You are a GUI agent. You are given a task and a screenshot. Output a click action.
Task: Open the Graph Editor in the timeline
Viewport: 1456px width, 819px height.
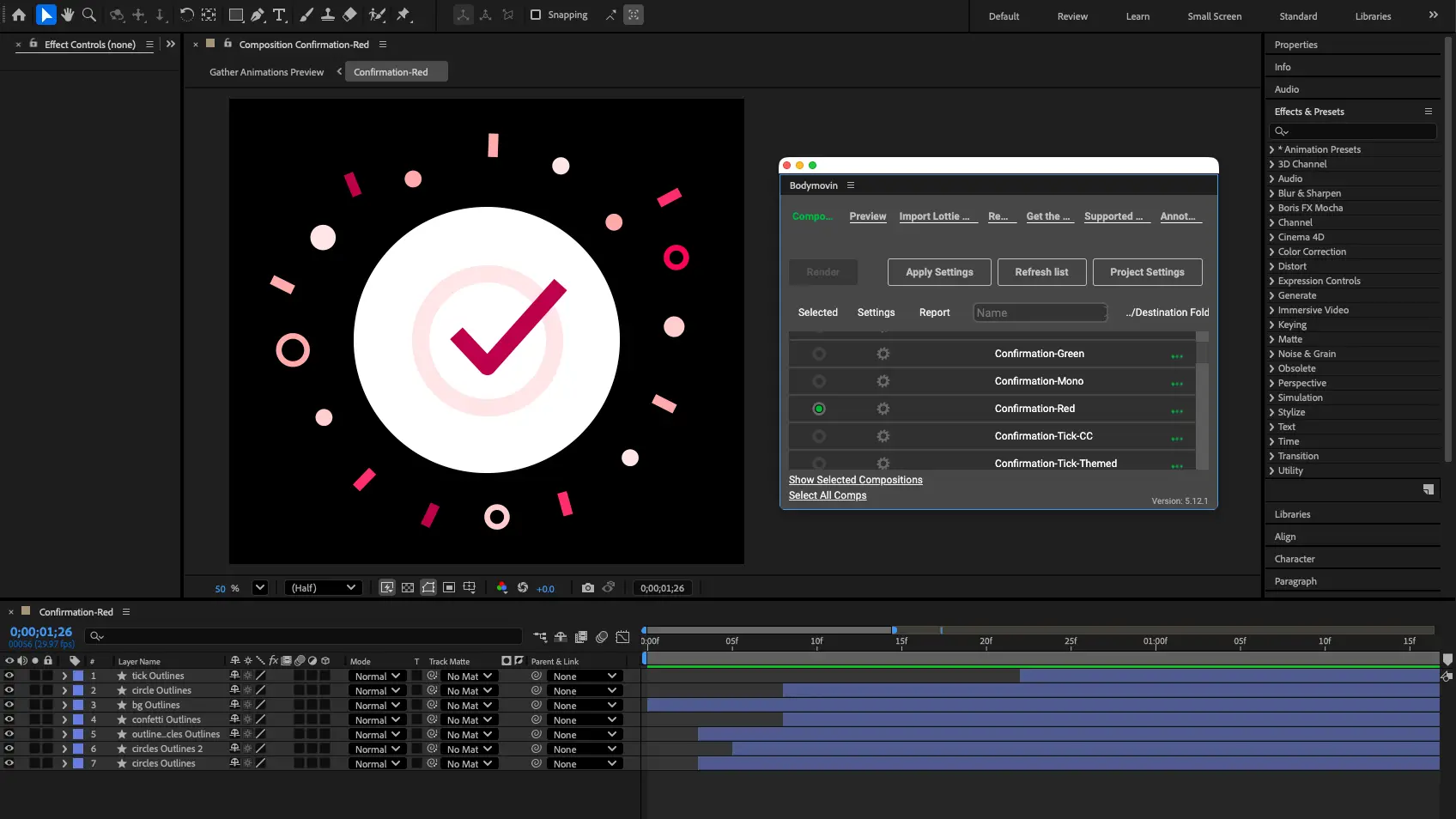622,637
